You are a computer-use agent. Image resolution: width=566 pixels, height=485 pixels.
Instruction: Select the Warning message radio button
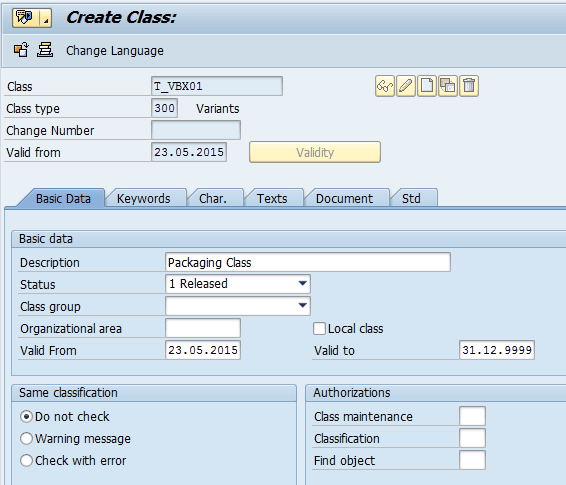(x=26, y=439)
